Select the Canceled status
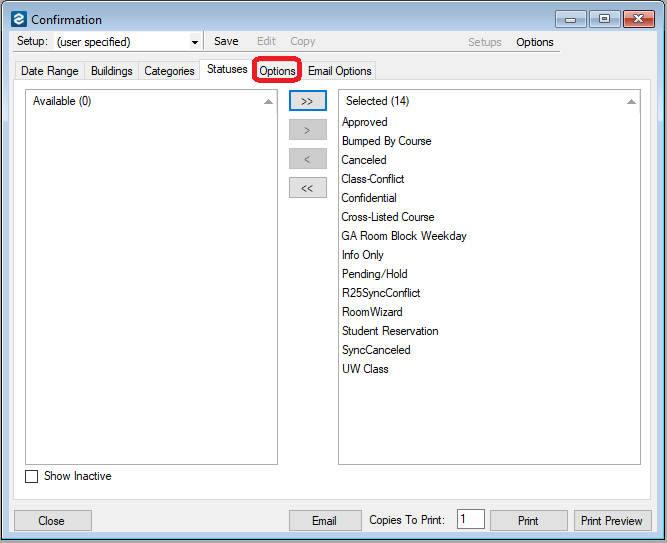 pos(364,160)
